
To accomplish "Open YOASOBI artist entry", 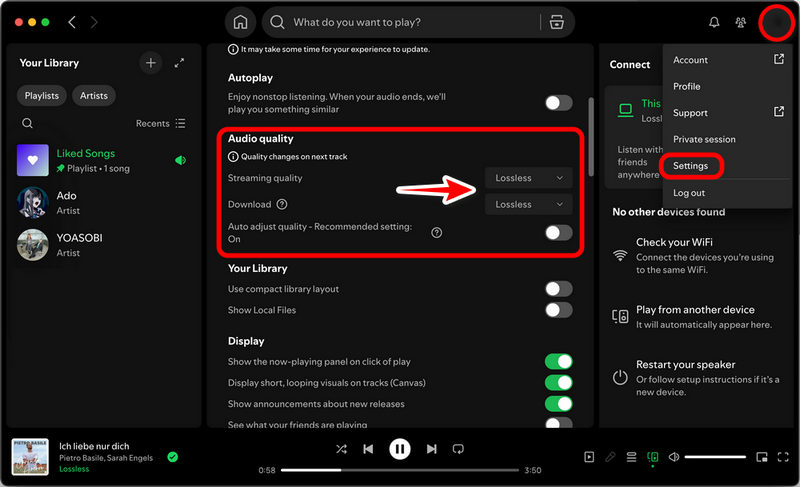I will click(104, 245).
